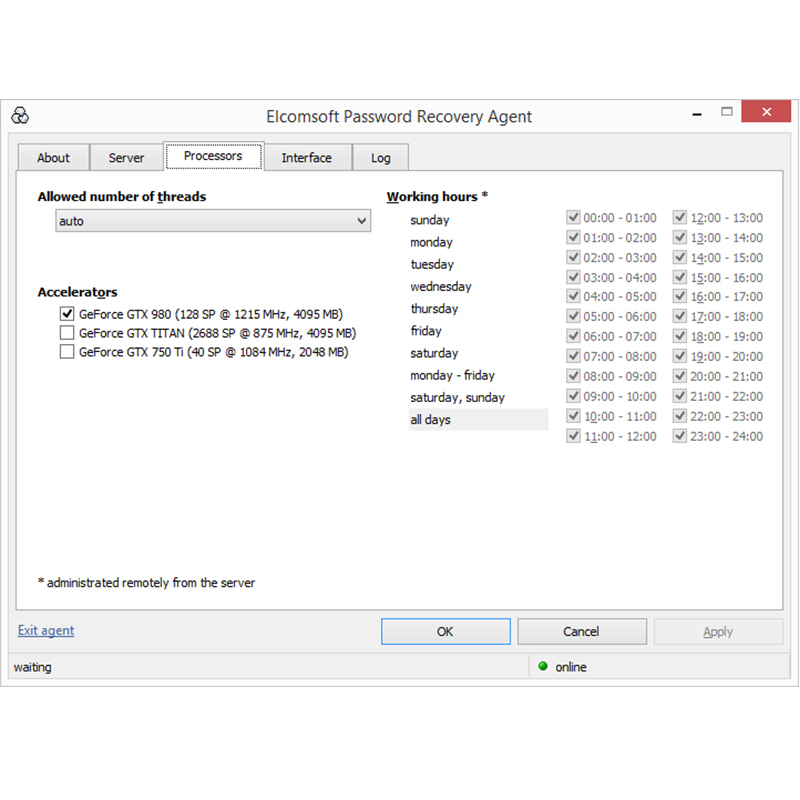Toggle the 15:00 - 16:00 hour checkbox

[x=680, y=277]
